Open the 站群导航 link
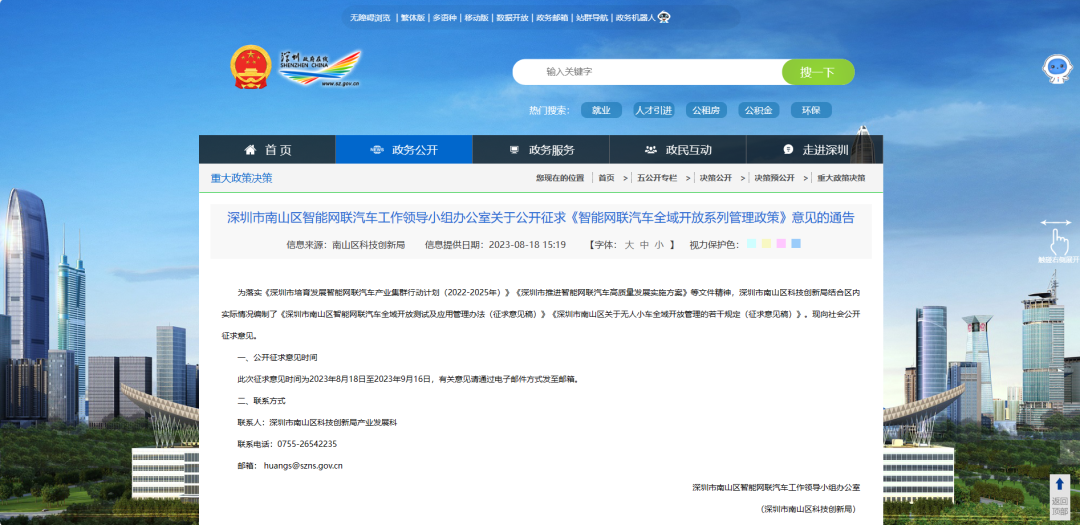The height and width of the screenshot is (525, 1080). [x=592, y=18]
